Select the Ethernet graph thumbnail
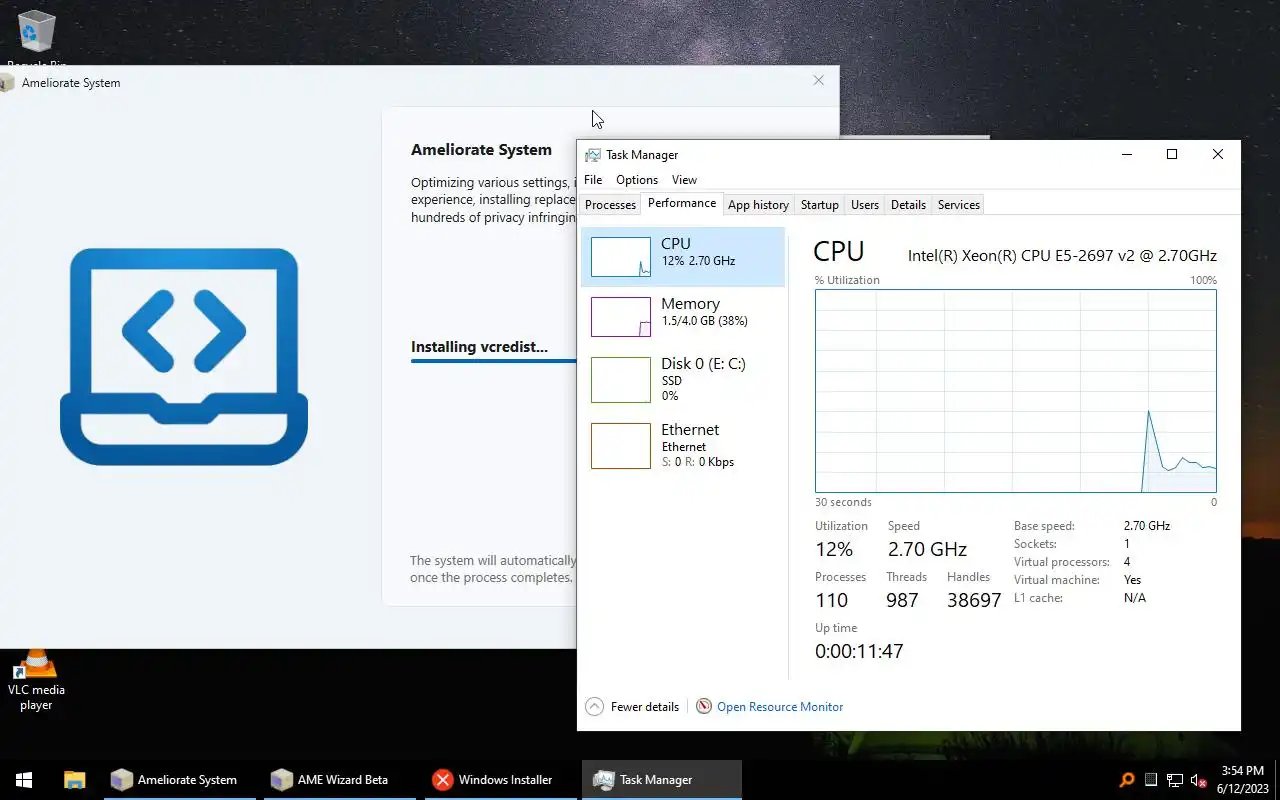 click(x=621, y=446)
